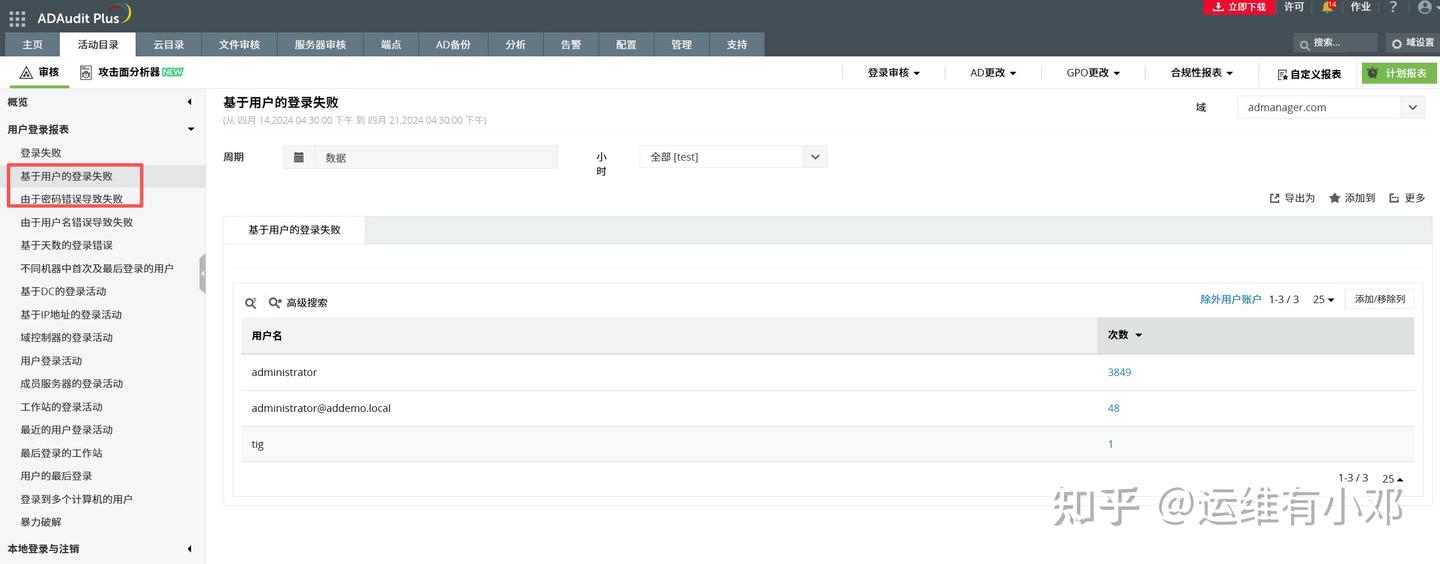Switch to the 云目录 tab
The width and height of the screenshot is (1440, 564).
coord(169,44)
